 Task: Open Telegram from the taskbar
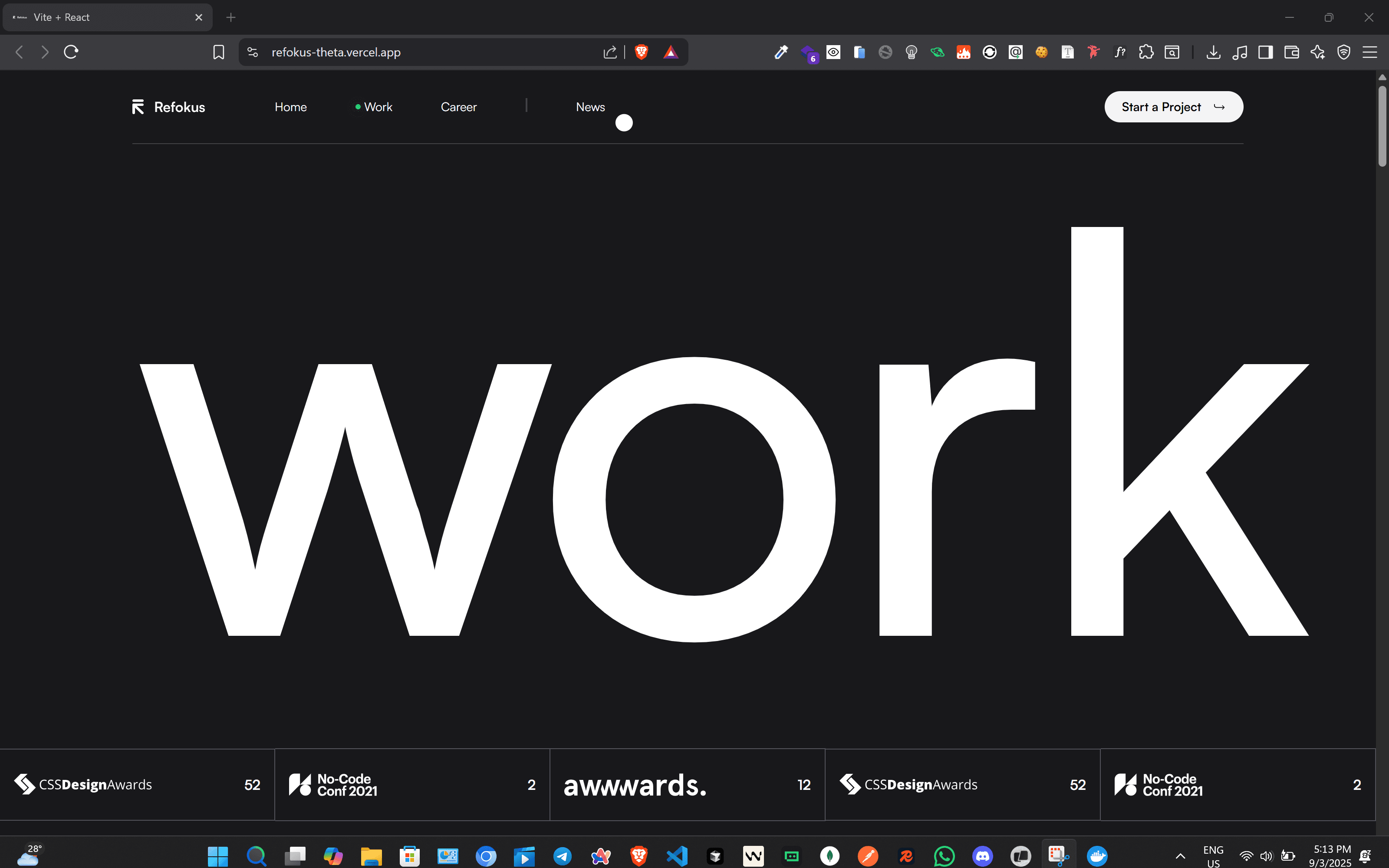pos(563,856)
